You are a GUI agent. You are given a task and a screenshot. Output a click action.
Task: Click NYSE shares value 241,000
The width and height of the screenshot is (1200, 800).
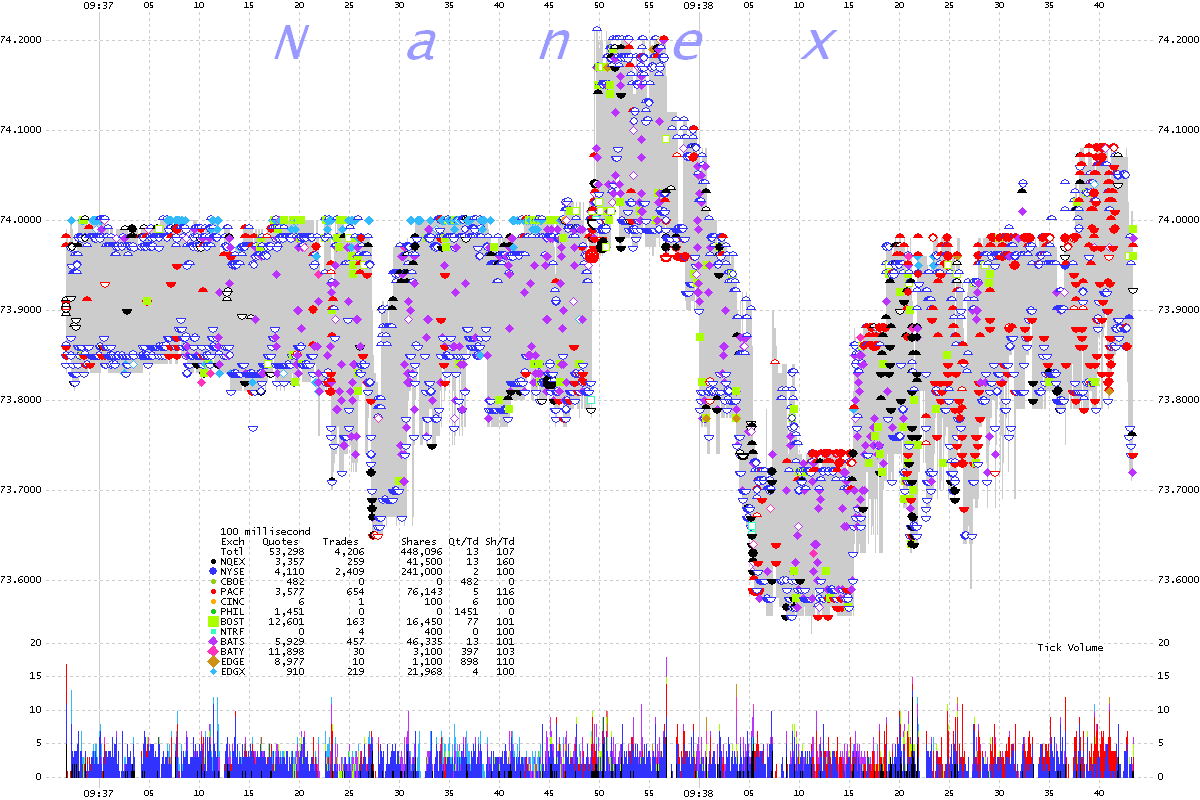point(422,571)
